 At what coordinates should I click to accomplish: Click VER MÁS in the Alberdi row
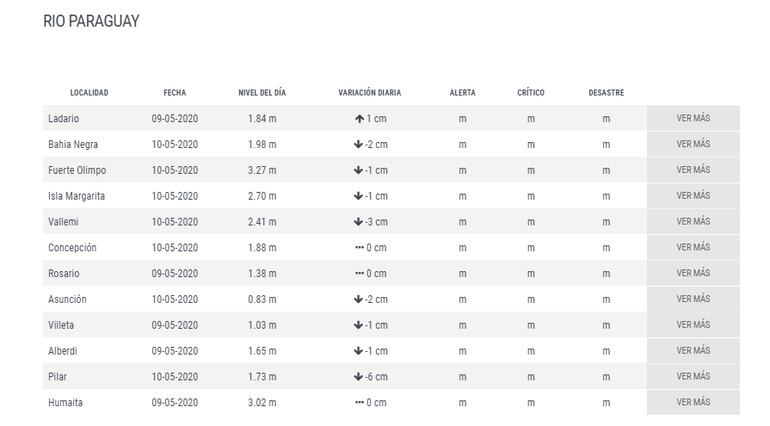tap(693, 351)
